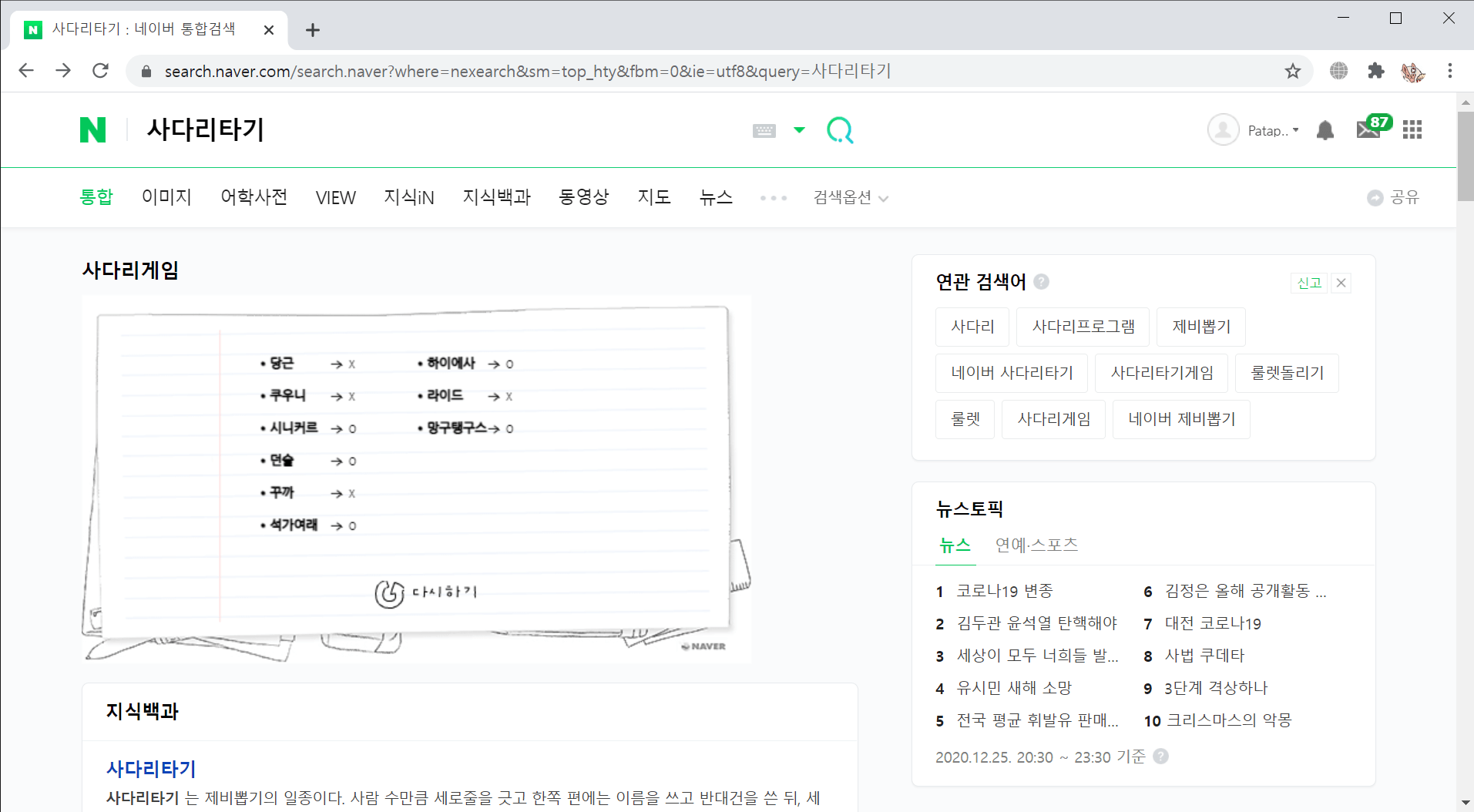Screen dimensions: 1474x812
Task: Switch to the 지식iN tab
Action: (409, 197)
